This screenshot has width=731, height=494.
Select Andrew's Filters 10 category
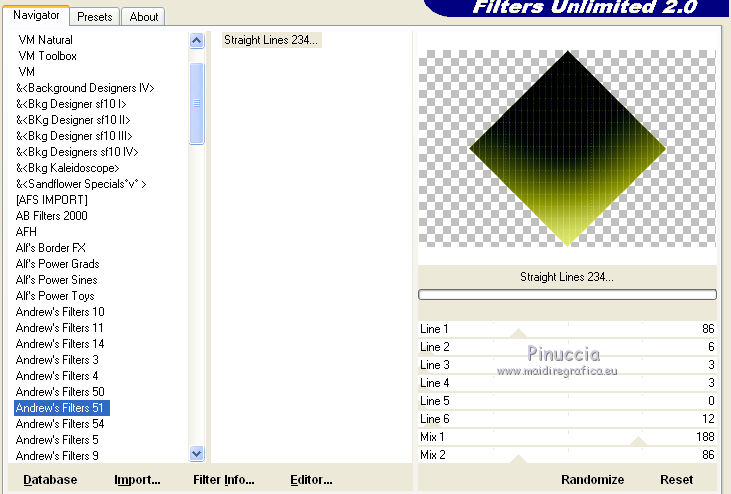click(x=60, y=312)
